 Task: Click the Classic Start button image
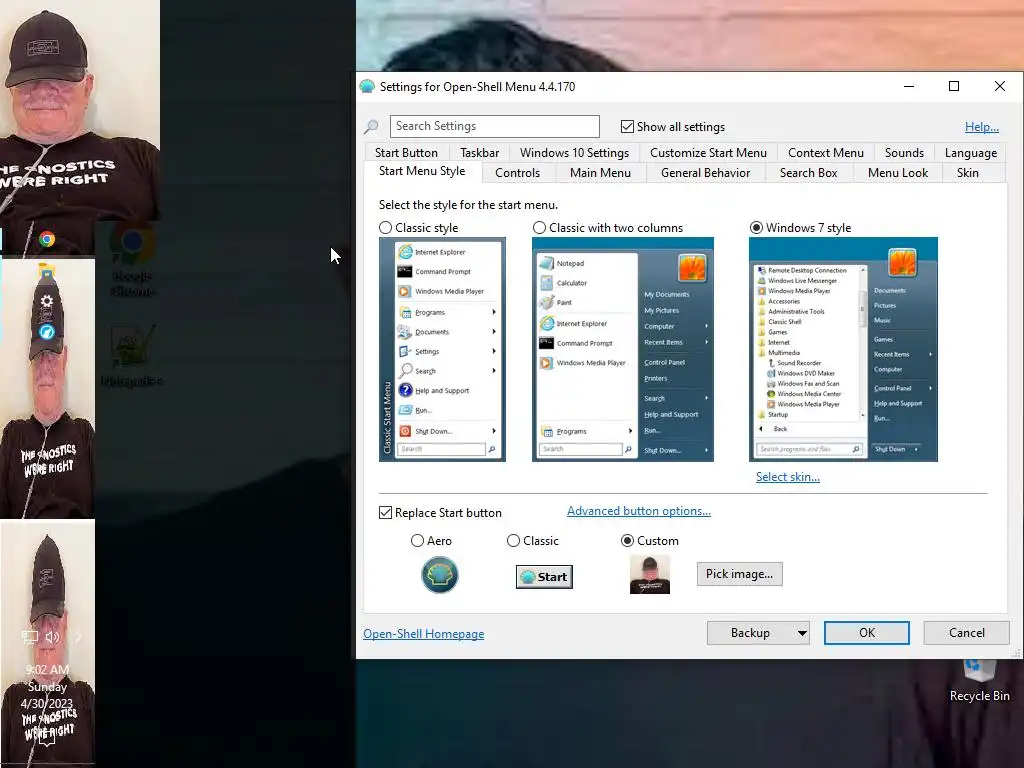pos(544,577)
